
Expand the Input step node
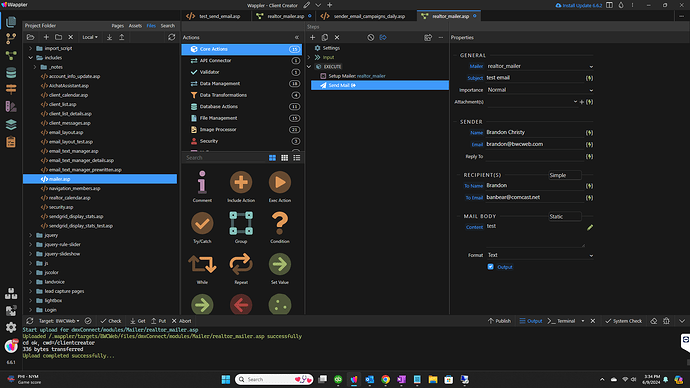(309, 57)
